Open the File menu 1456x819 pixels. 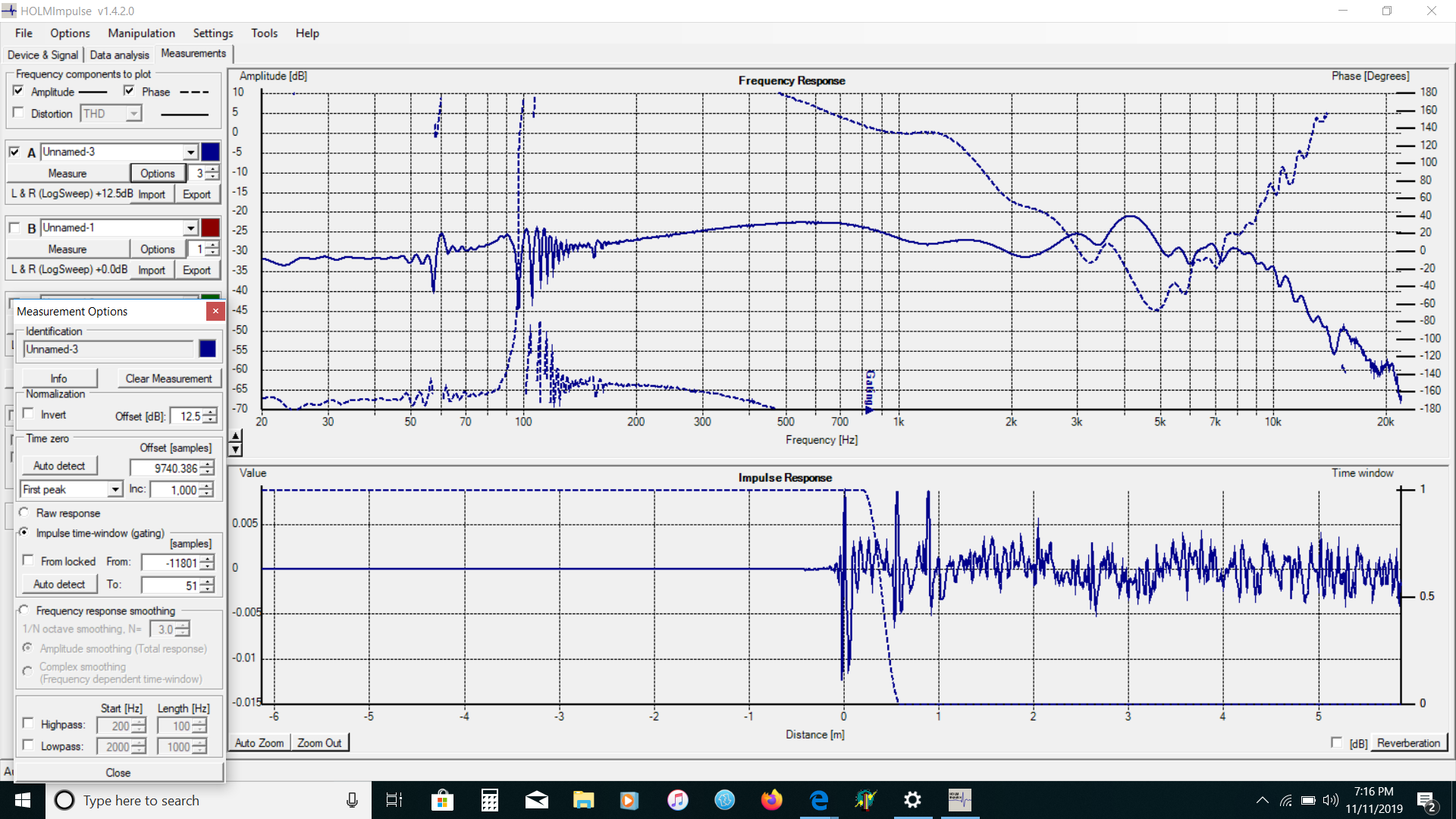[x=24, y=33]
